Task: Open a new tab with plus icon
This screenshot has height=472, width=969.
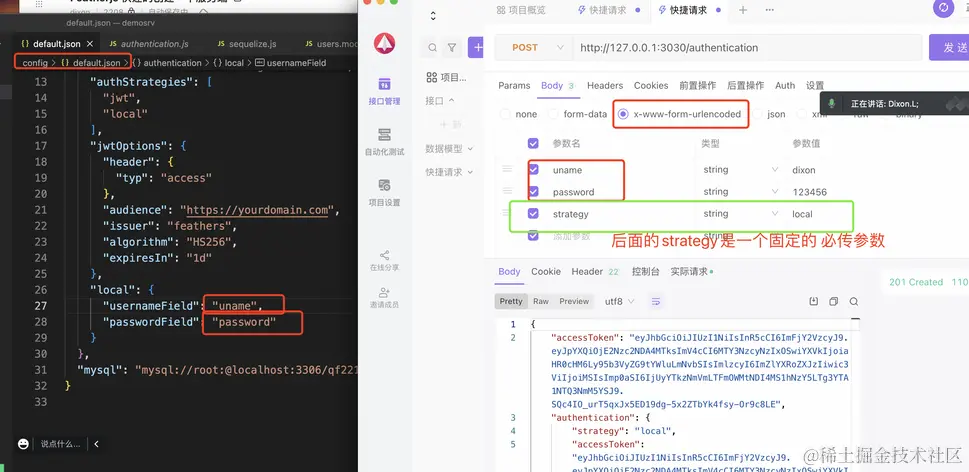Action: click(x=743, y=10)
